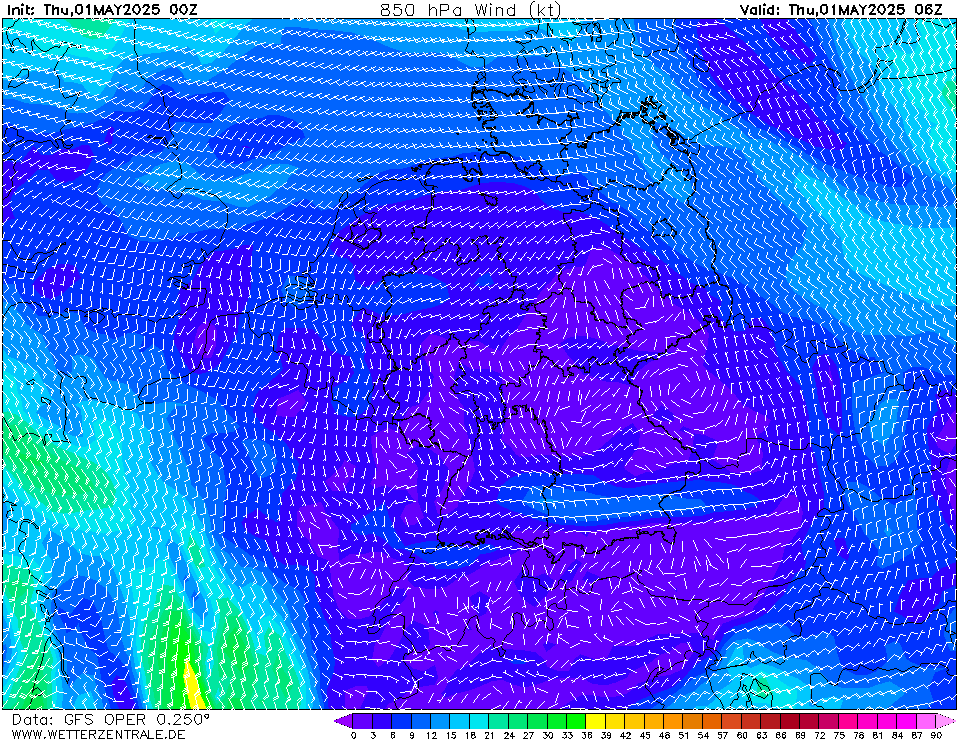The width and height of the screenshot is (959, 741).
Task: Click the '45' legend scale label
Action: tap(645, 735)
